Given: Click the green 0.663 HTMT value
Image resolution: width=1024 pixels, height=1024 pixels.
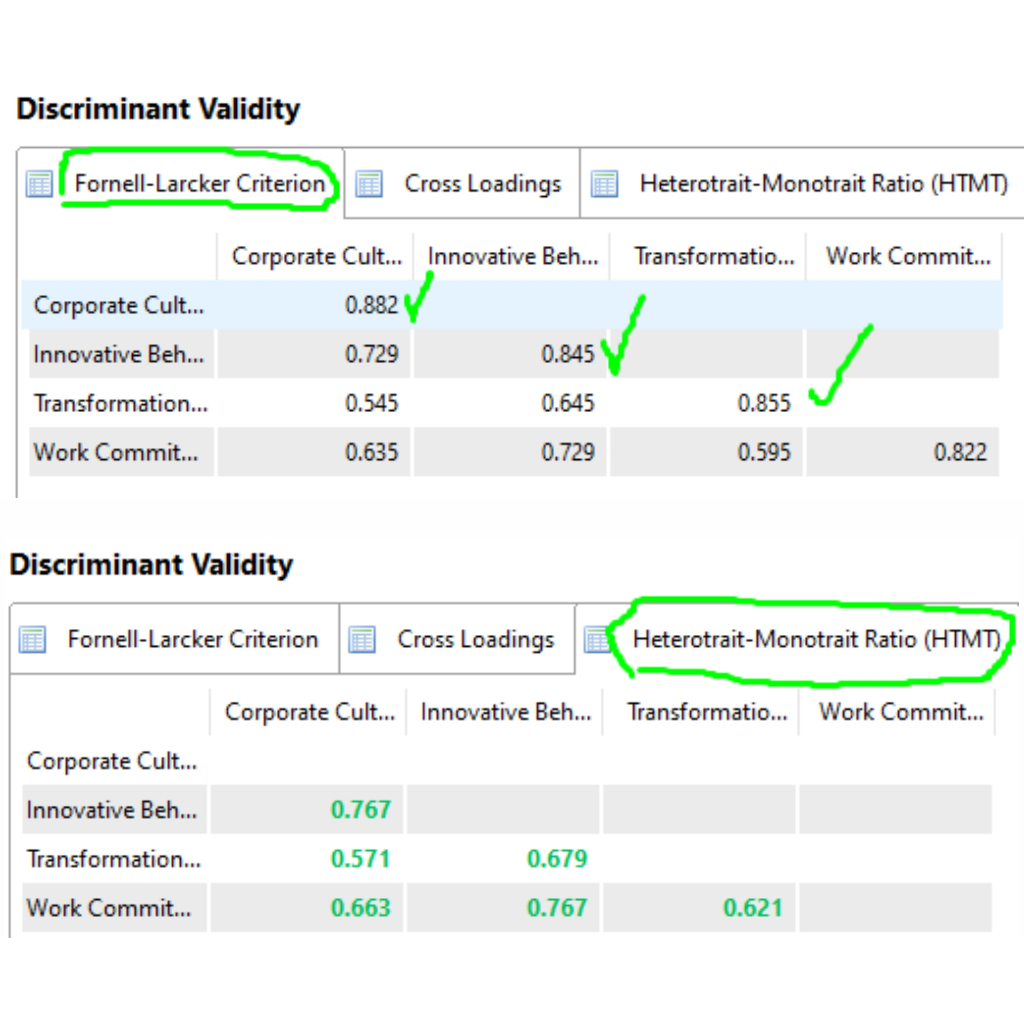Looking at the screenshot, I should coord(360,908).
